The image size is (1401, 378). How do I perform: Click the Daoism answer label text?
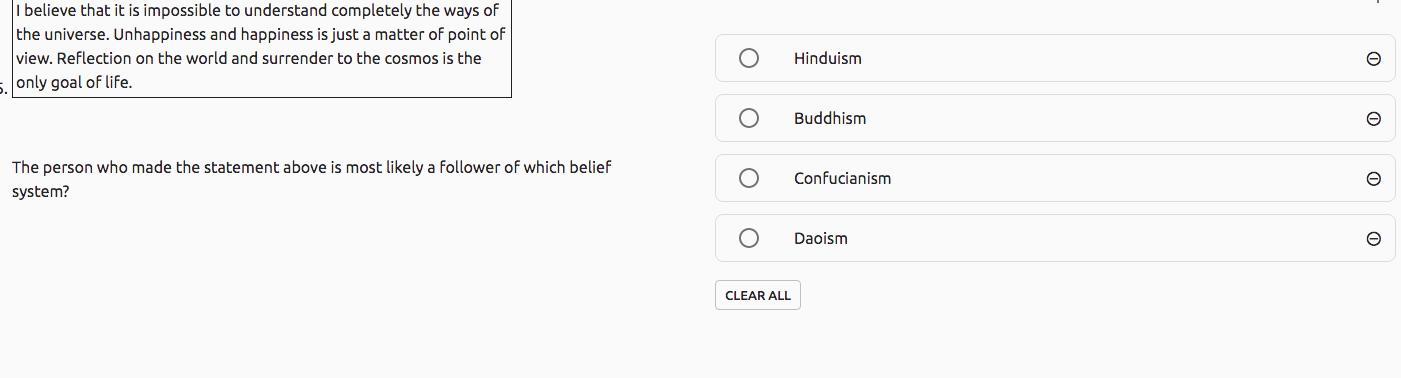(820, 238)
